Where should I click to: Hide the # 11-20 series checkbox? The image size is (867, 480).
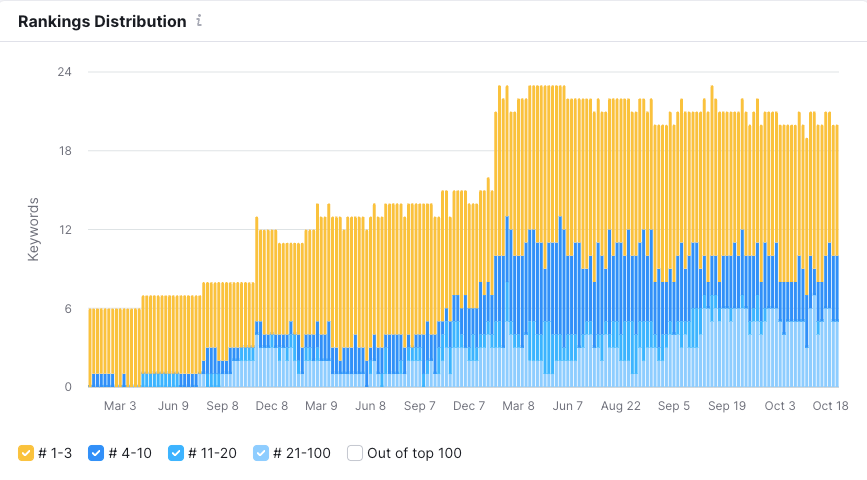click(x=177, y=453)
